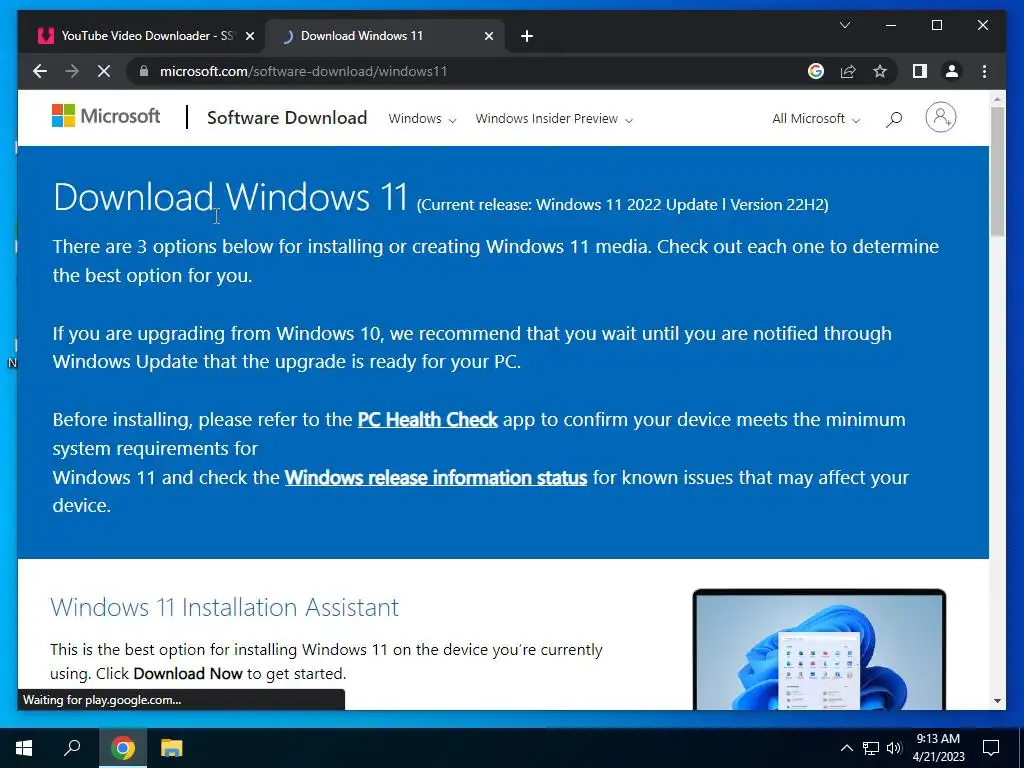Click the scroll up arrow

pyautogui.click(x=997, y=99)
